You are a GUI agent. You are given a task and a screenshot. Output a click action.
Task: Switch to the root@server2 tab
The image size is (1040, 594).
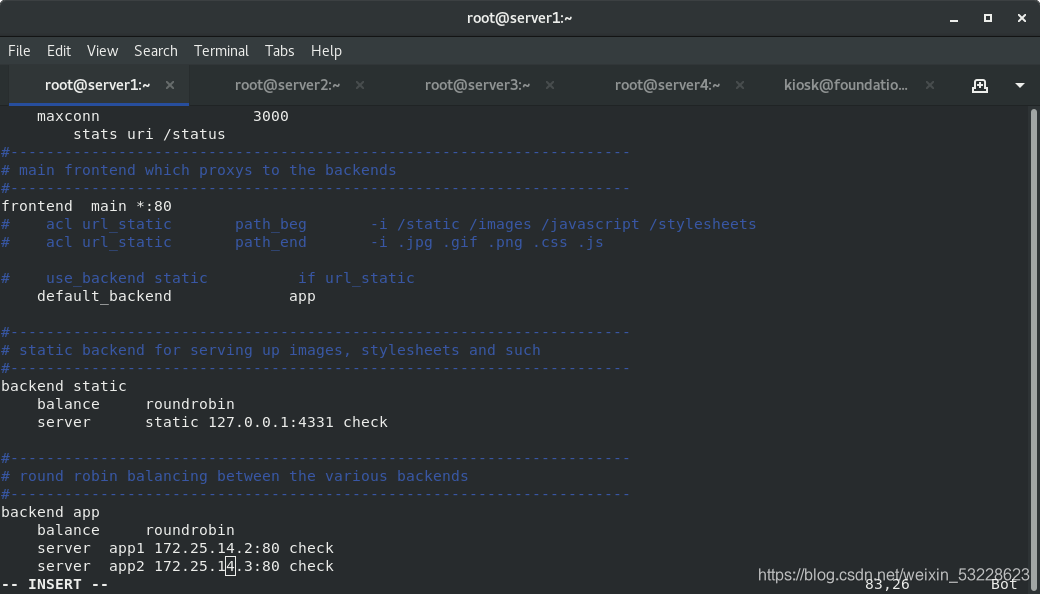287,85
